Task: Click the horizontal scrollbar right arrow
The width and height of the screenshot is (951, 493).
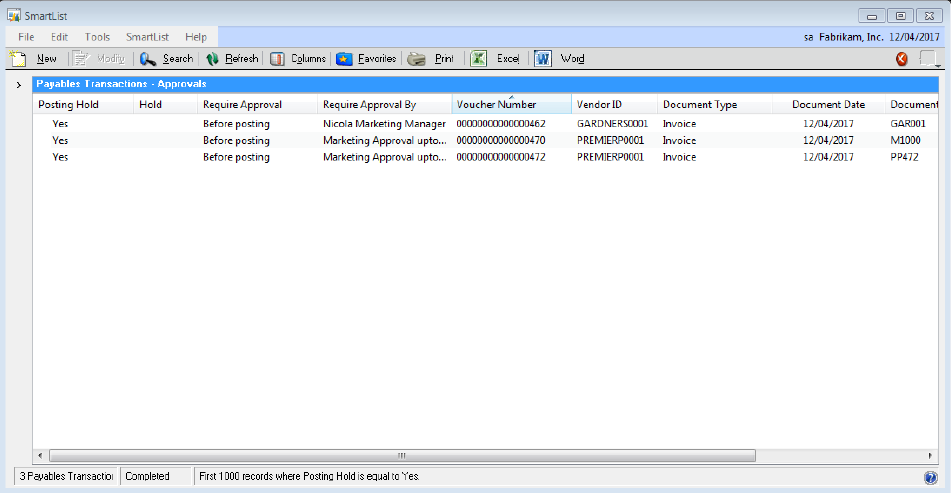Action: (x=931, y=455)
